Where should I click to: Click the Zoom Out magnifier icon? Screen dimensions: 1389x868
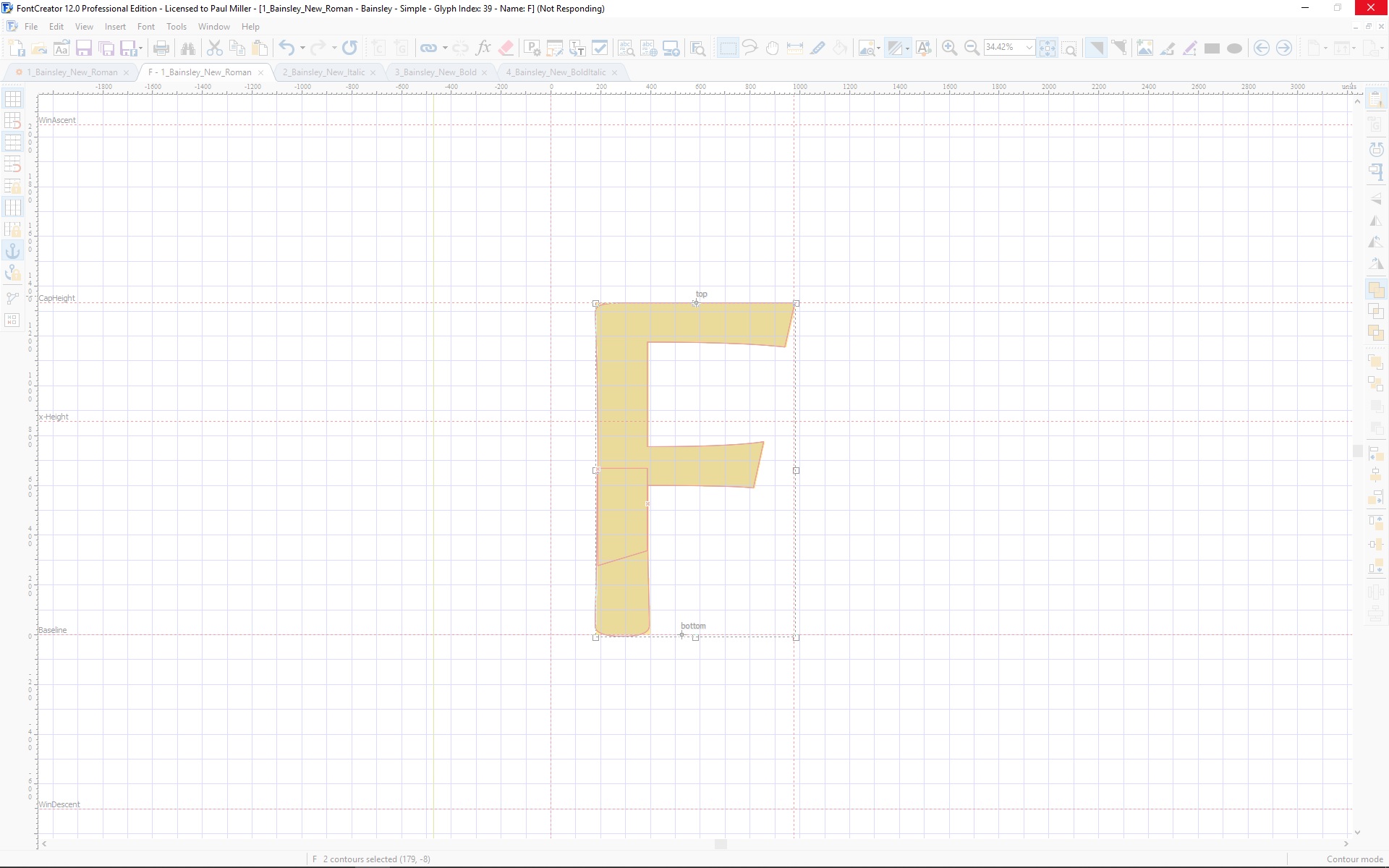(972, 48)
